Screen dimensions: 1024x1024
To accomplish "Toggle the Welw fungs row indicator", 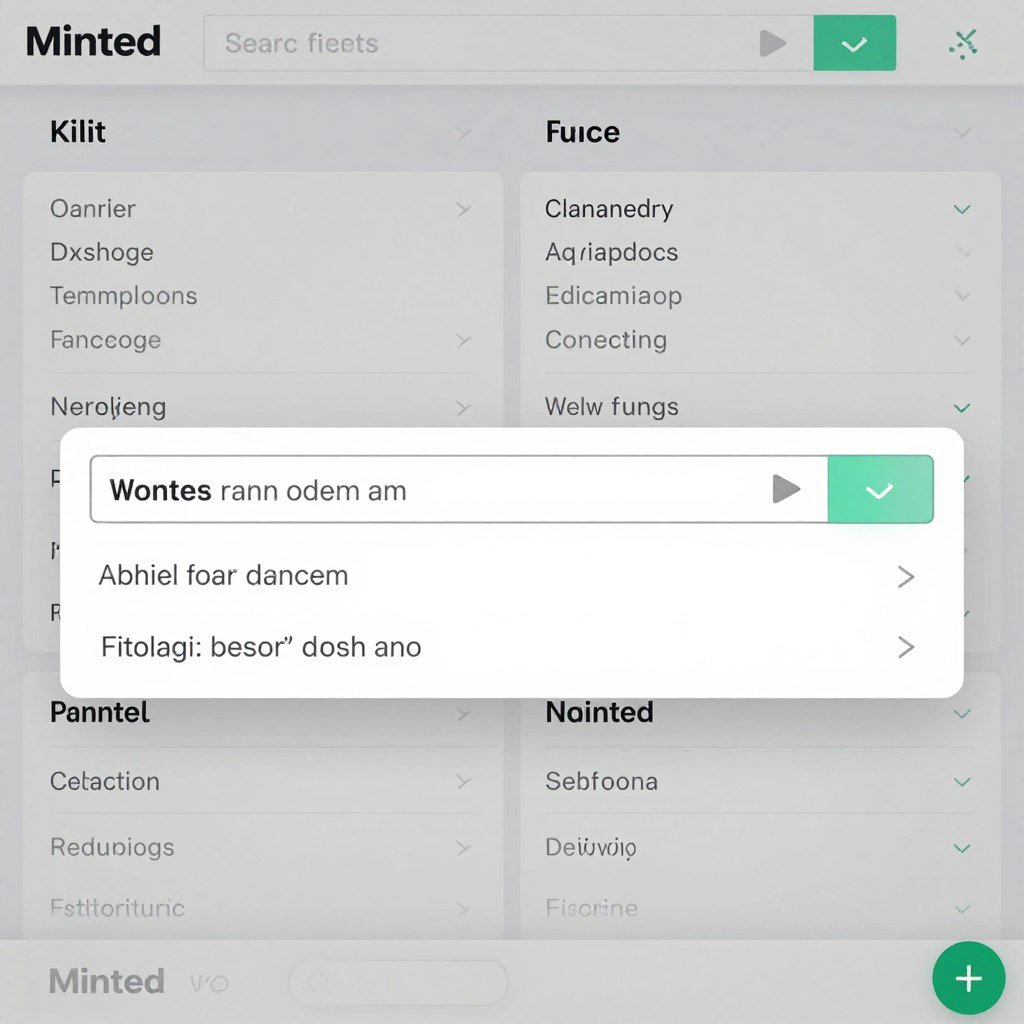I will [x=961, y=408].
